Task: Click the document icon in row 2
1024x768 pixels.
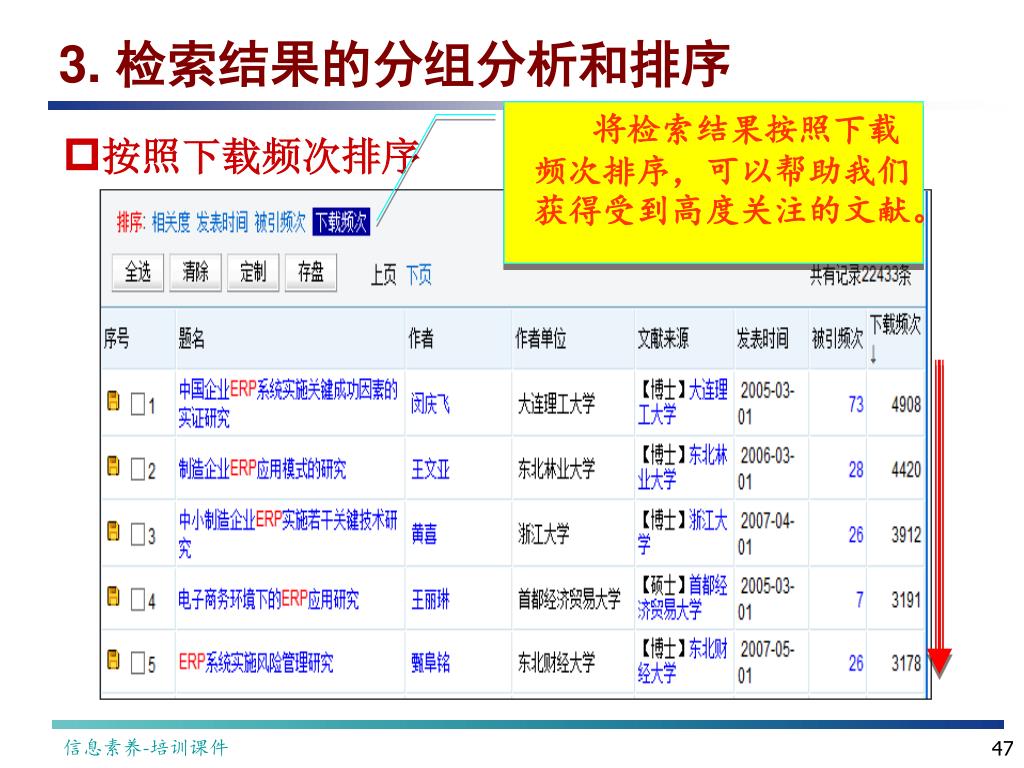Action: (114, 466)
